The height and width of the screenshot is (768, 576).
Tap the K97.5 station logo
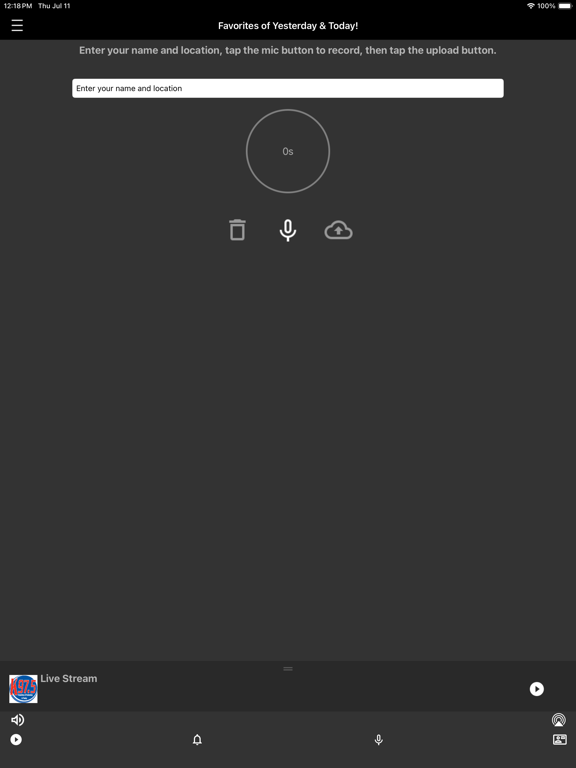pyautogui.click(x=24, y=689)
